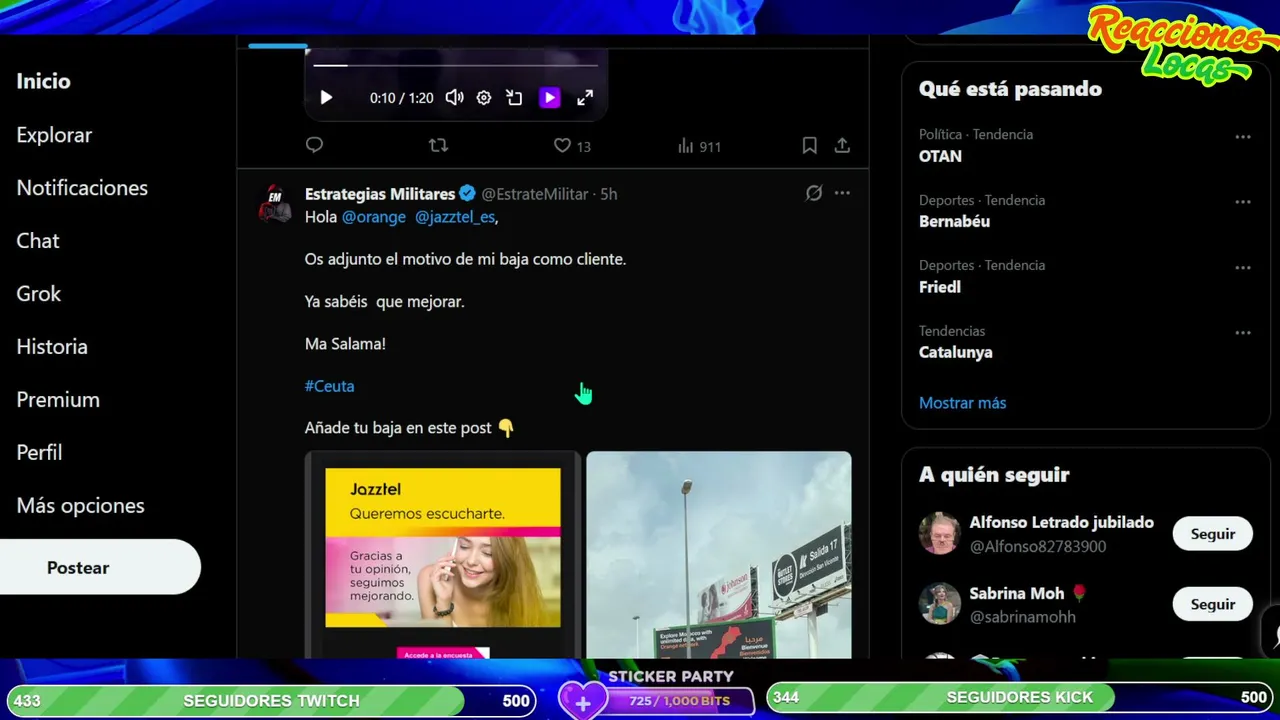Seek along the video progress bar

(x=455, y=66)
